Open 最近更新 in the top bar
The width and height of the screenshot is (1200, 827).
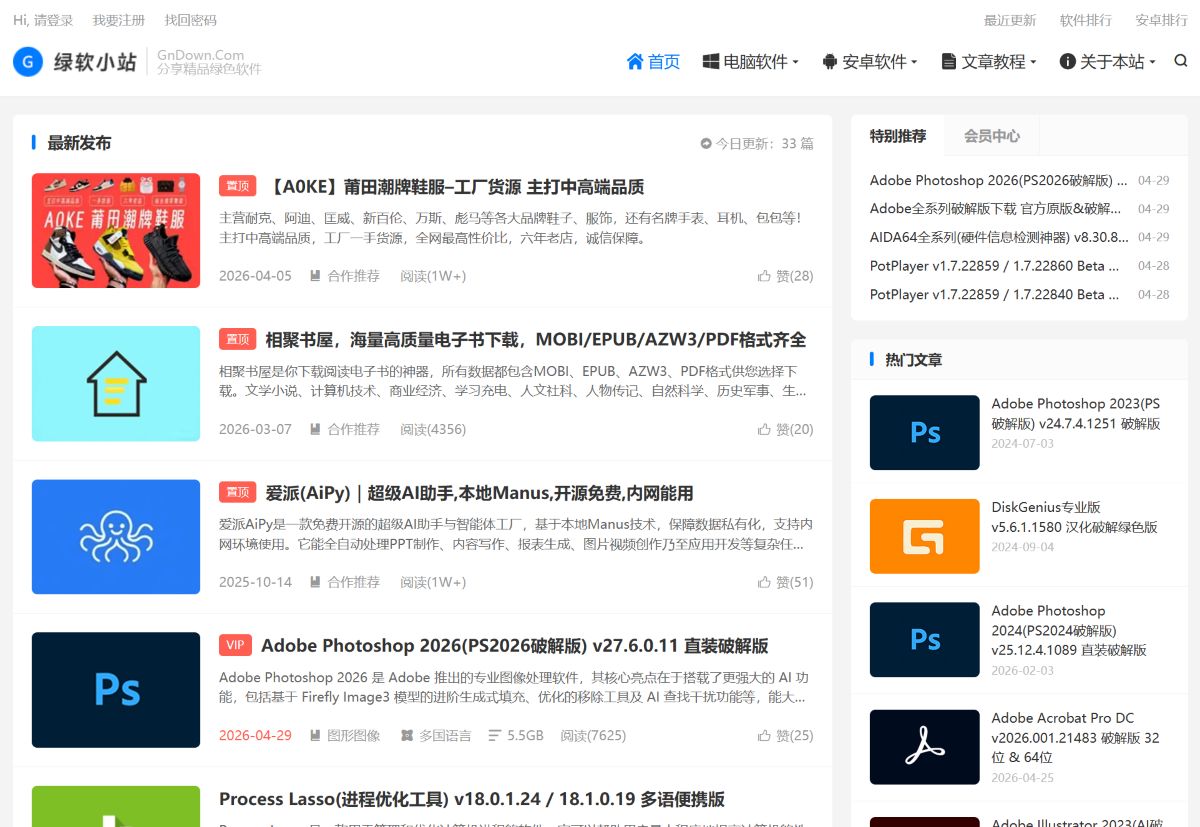point(1010,20)
